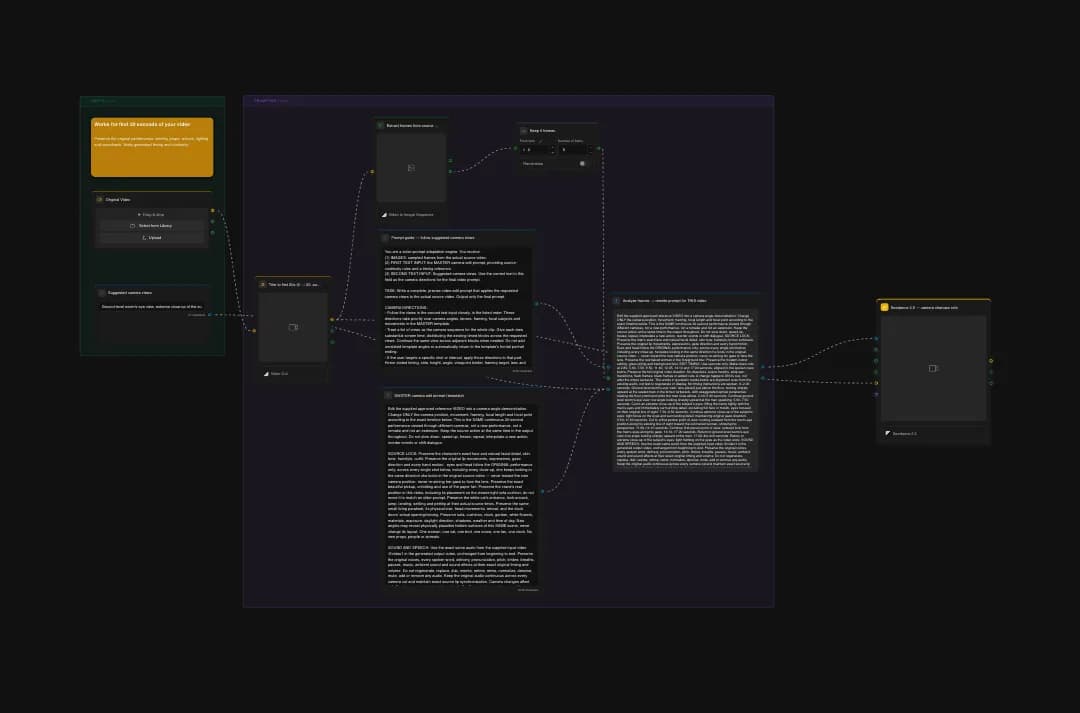
Task: Click the orange sticky note about first 10 seconds
Action: 152,147
